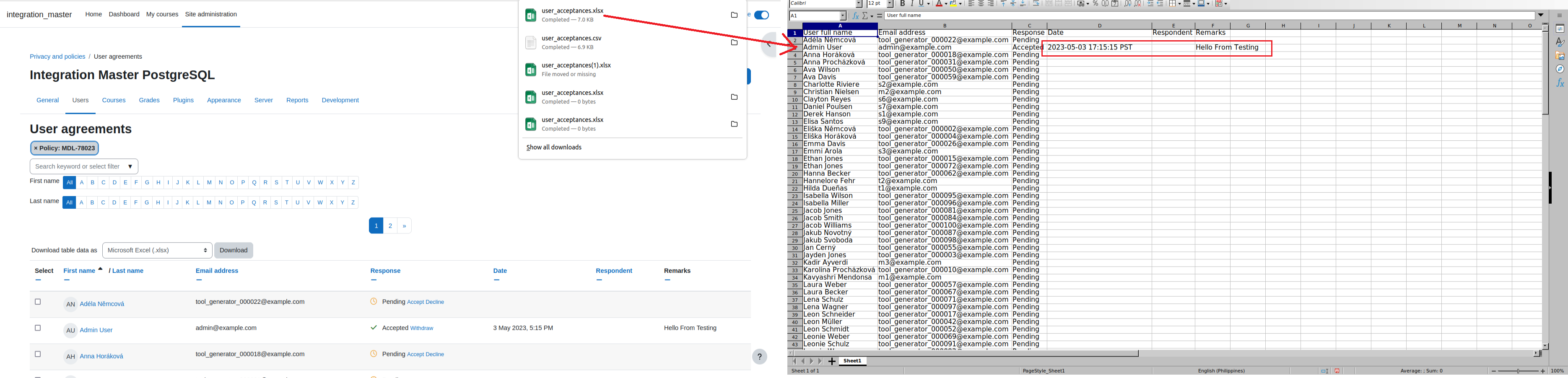The image size is (1568, 378).
Task: Open the font name Calibri dropdown
Action: click(859, 4)
